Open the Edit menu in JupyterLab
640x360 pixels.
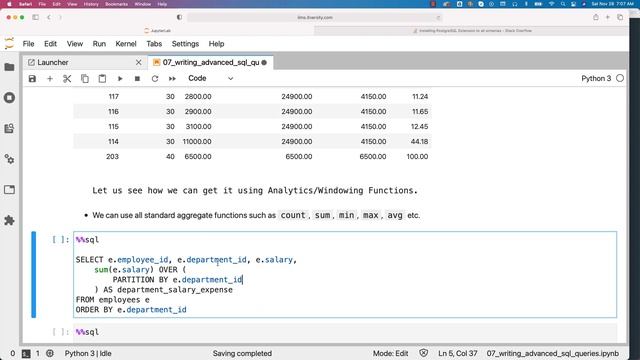pyautogui.click(x=51, y=44)
